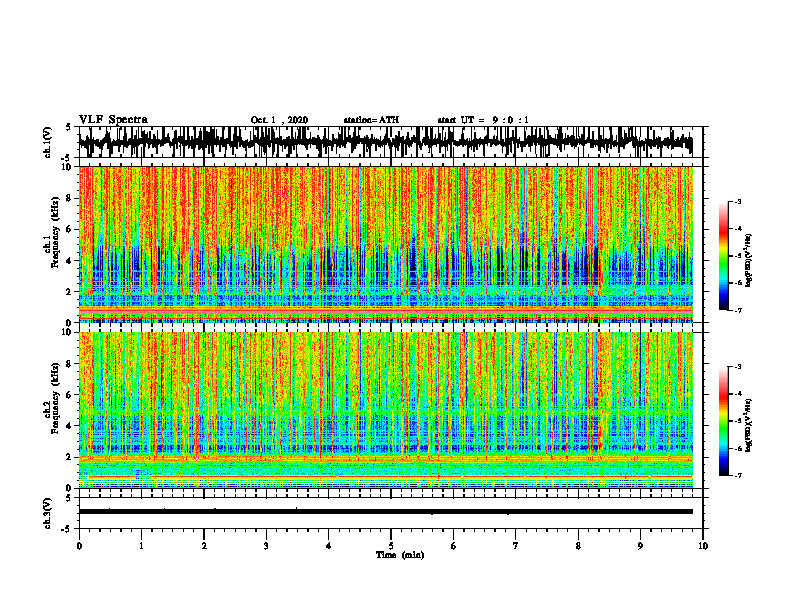
Task: Click the "-3" label on ch.1 color bar
Action: [738, 202]
